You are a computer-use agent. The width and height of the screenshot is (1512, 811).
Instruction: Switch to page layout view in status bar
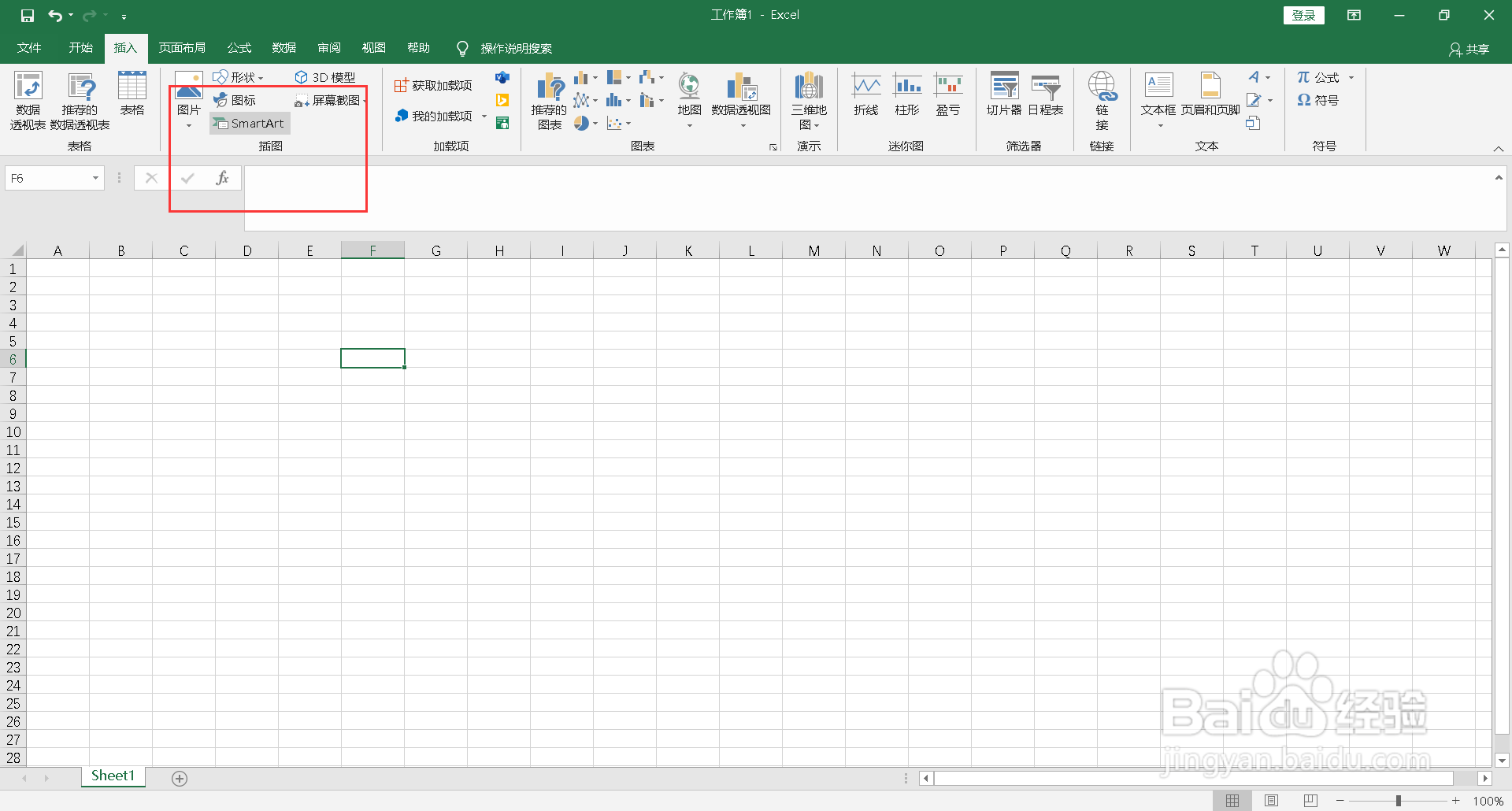1271,801
